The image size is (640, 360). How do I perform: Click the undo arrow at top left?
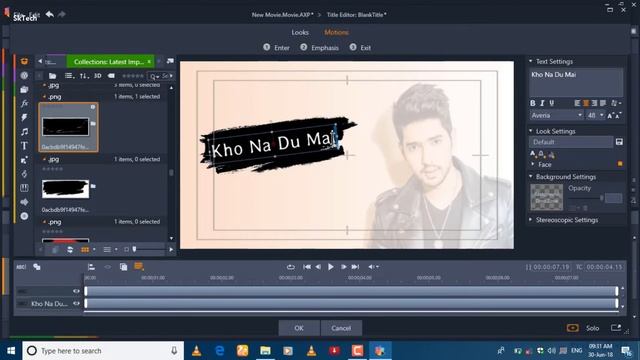50,14
